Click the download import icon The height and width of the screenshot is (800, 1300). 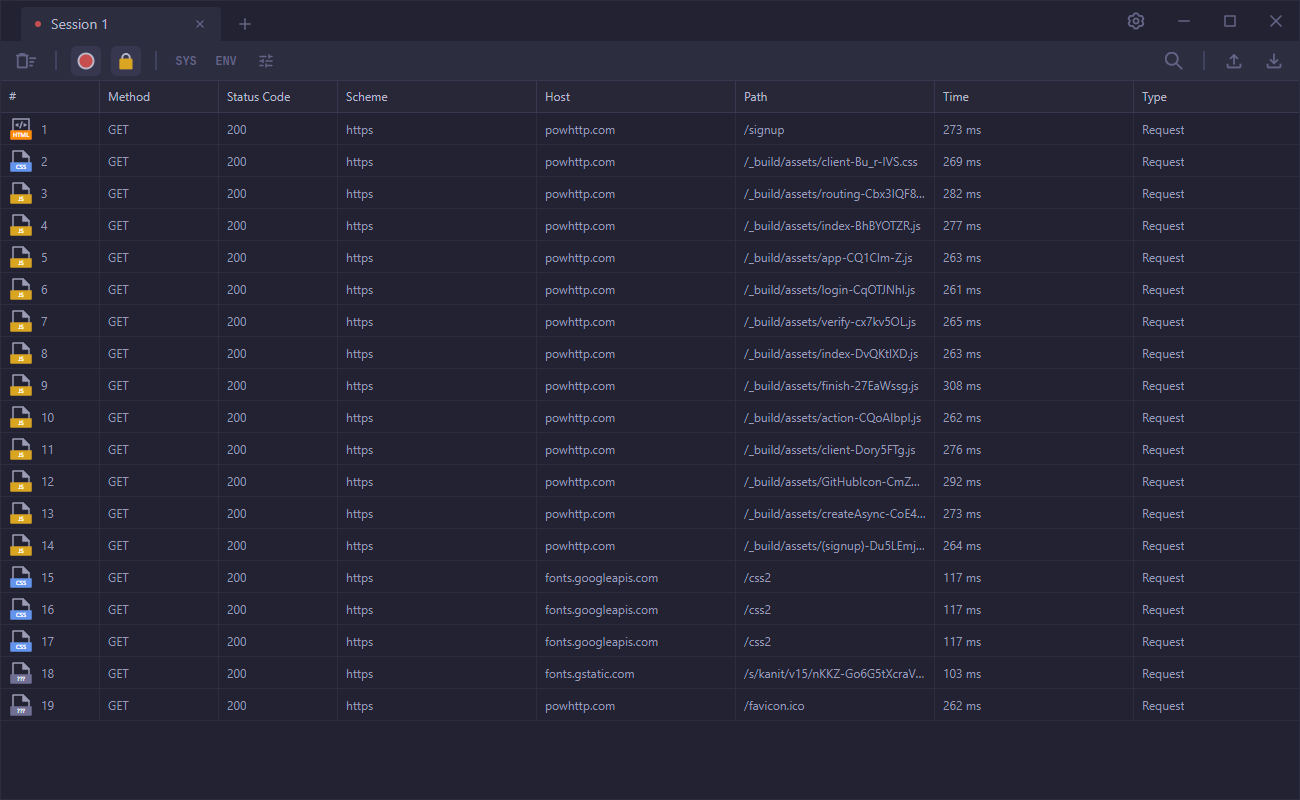click(x=1274, y=61)
